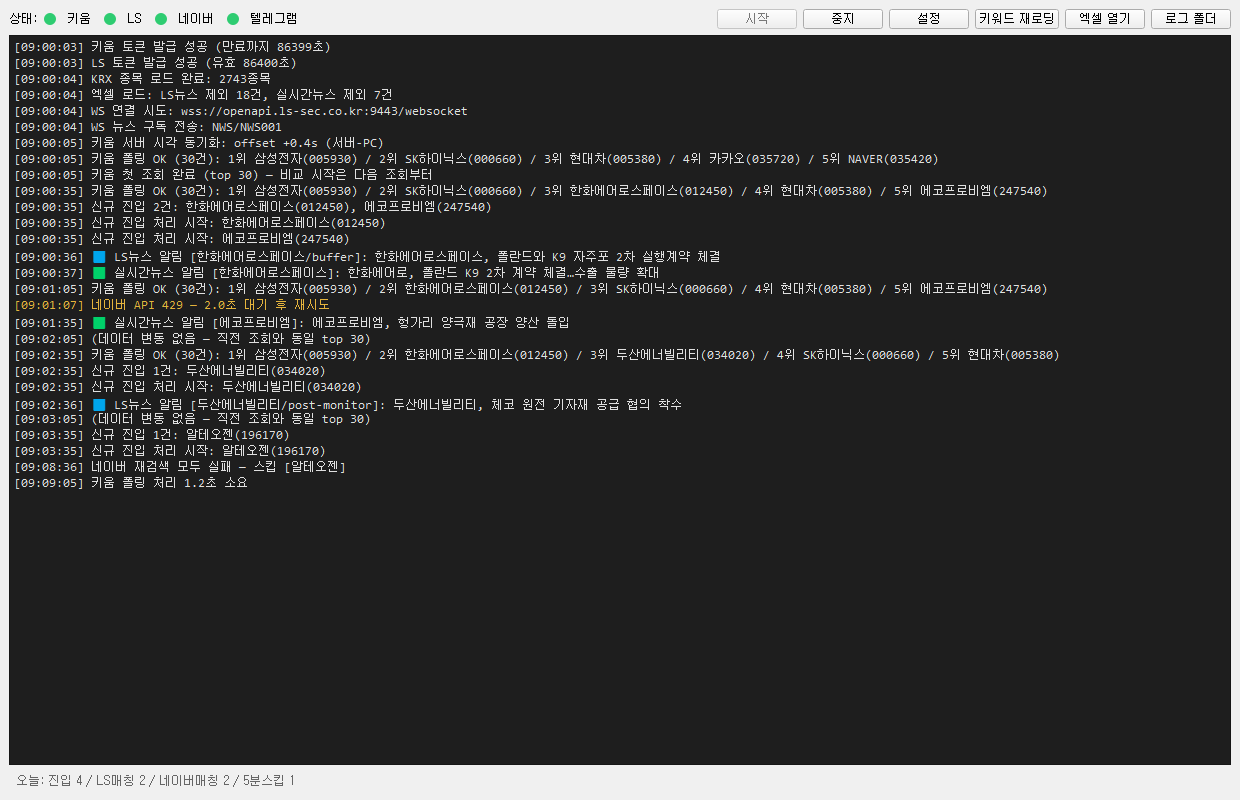Click the green square icon on the 09:00:37 실시간뉴스 line
This screenshot has height=800, width=1240.
(99, 273)
